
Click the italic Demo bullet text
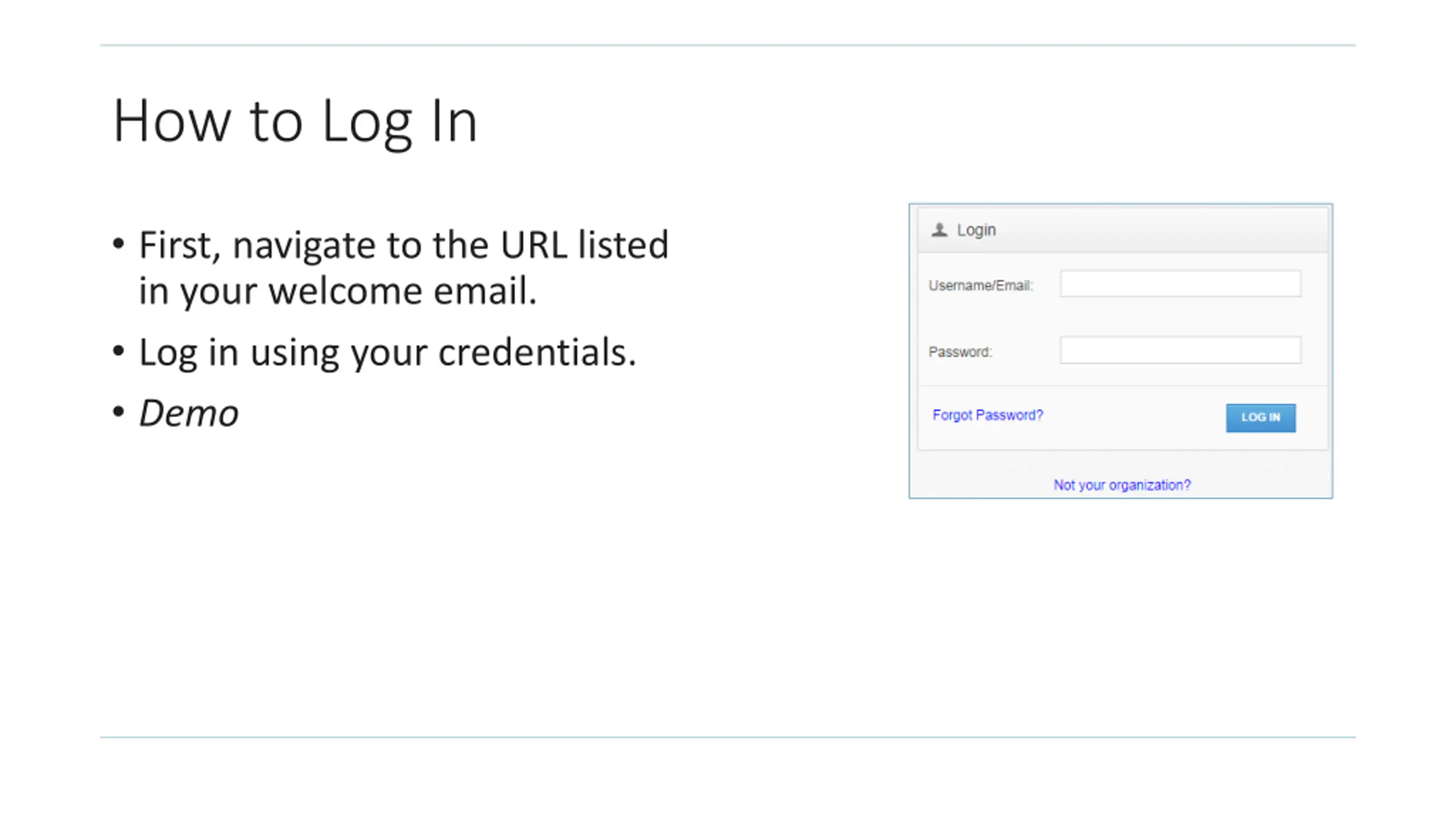point(189,413)
